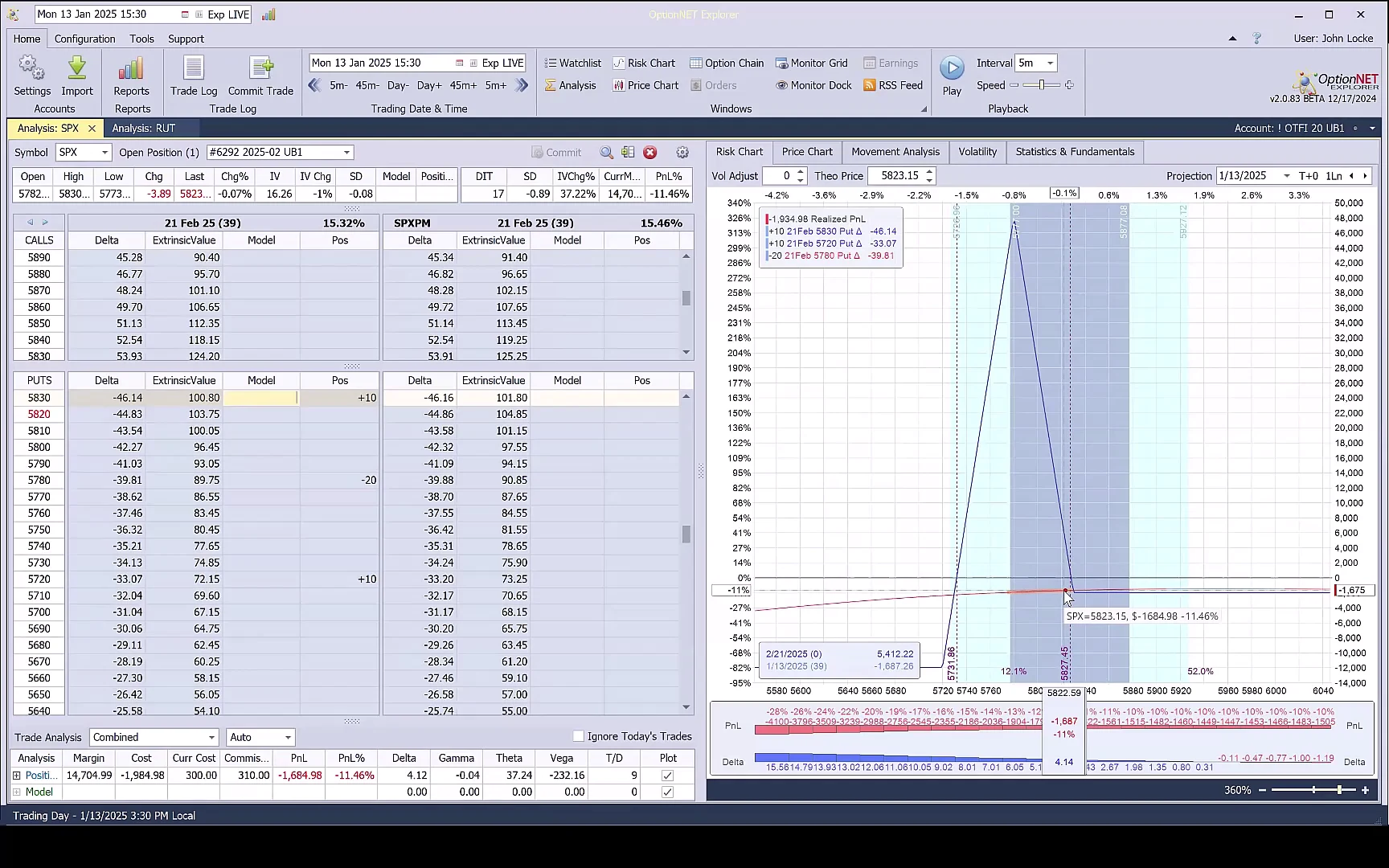Open the Trade Log
1389x868 pixels.
[194, 76]
